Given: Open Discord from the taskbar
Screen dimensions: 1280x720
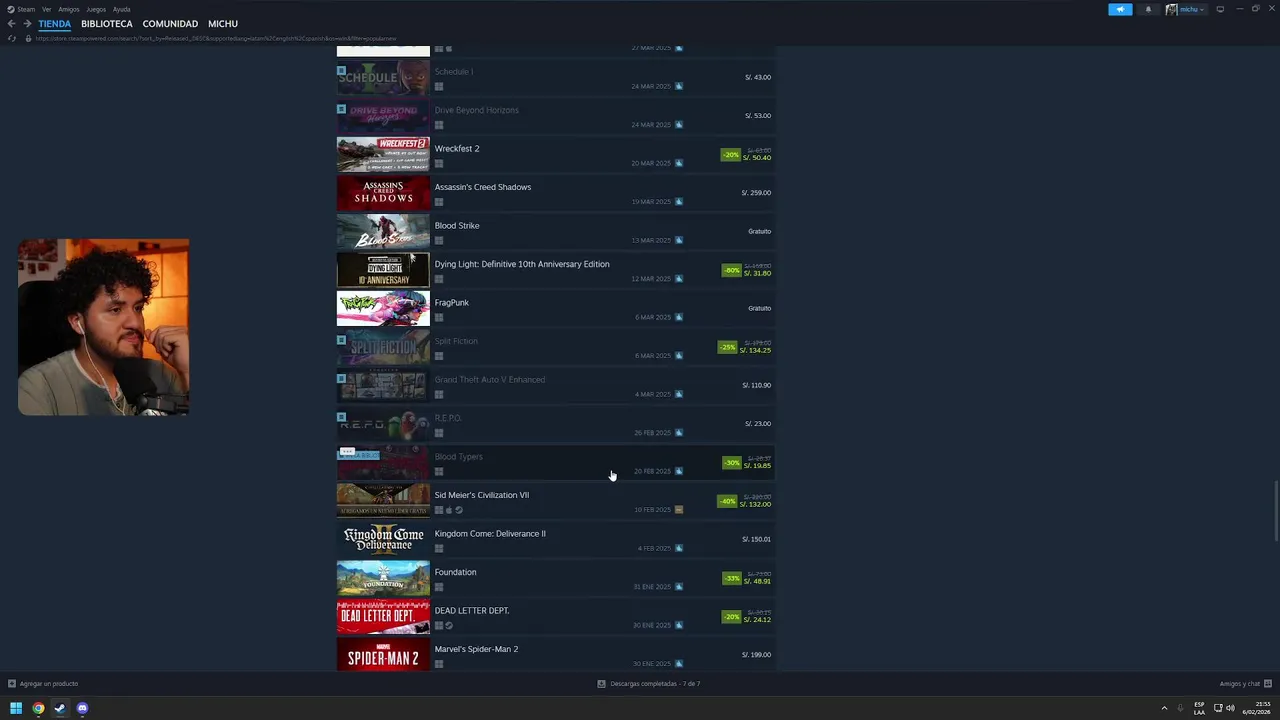Looking at the screenshot, I should (82, 708).
